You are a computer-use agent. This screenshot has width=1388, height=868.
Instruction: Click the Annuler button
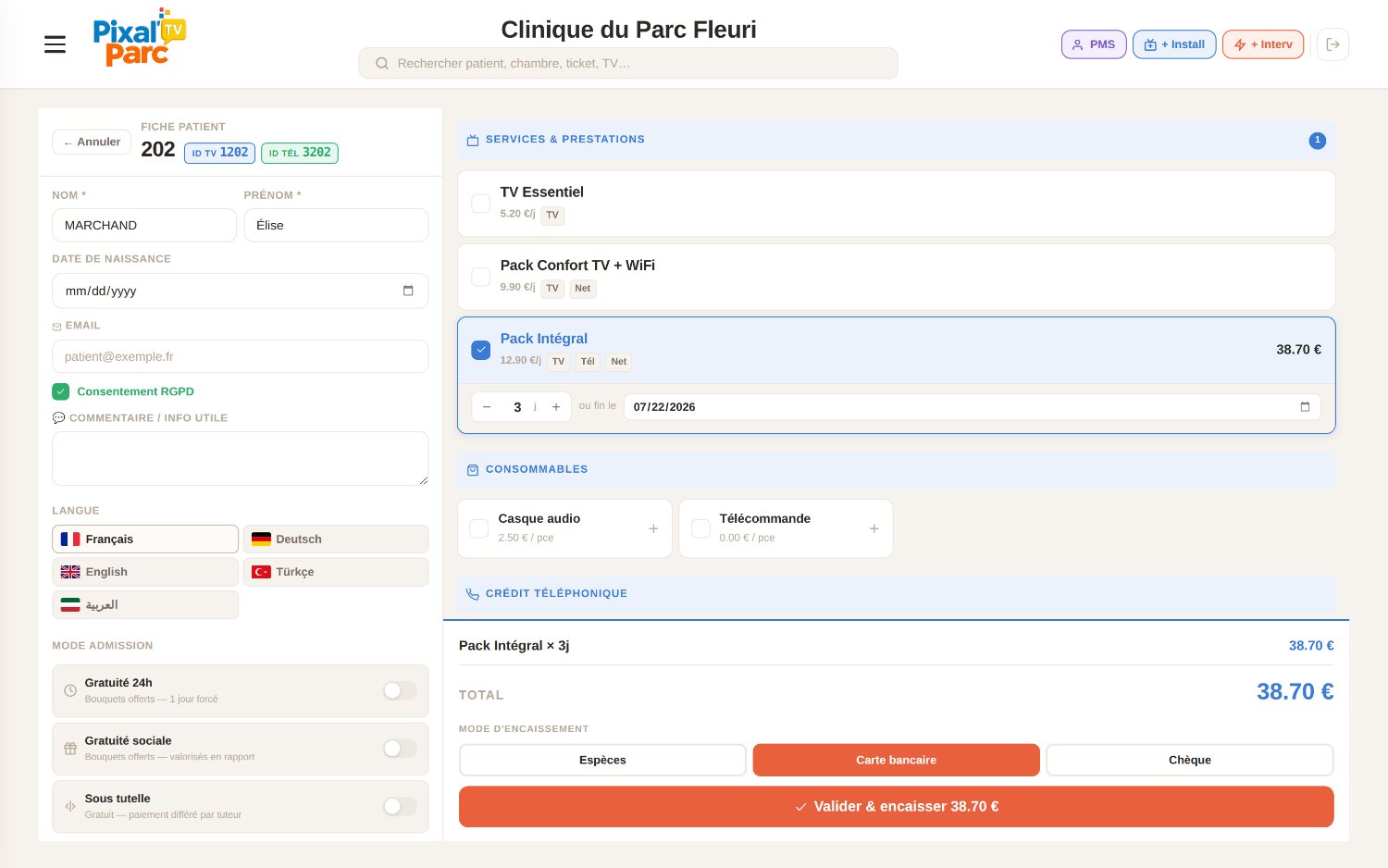coord(92,142)
